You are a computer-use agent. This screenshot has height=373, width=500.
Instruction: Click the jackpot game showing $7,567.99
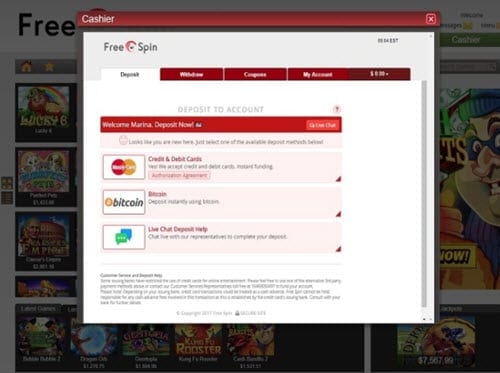pos(436,342)
